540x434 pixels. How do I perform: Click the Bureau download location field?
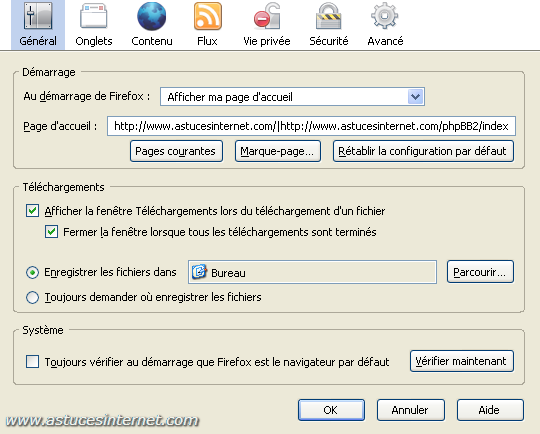point(312,272)
